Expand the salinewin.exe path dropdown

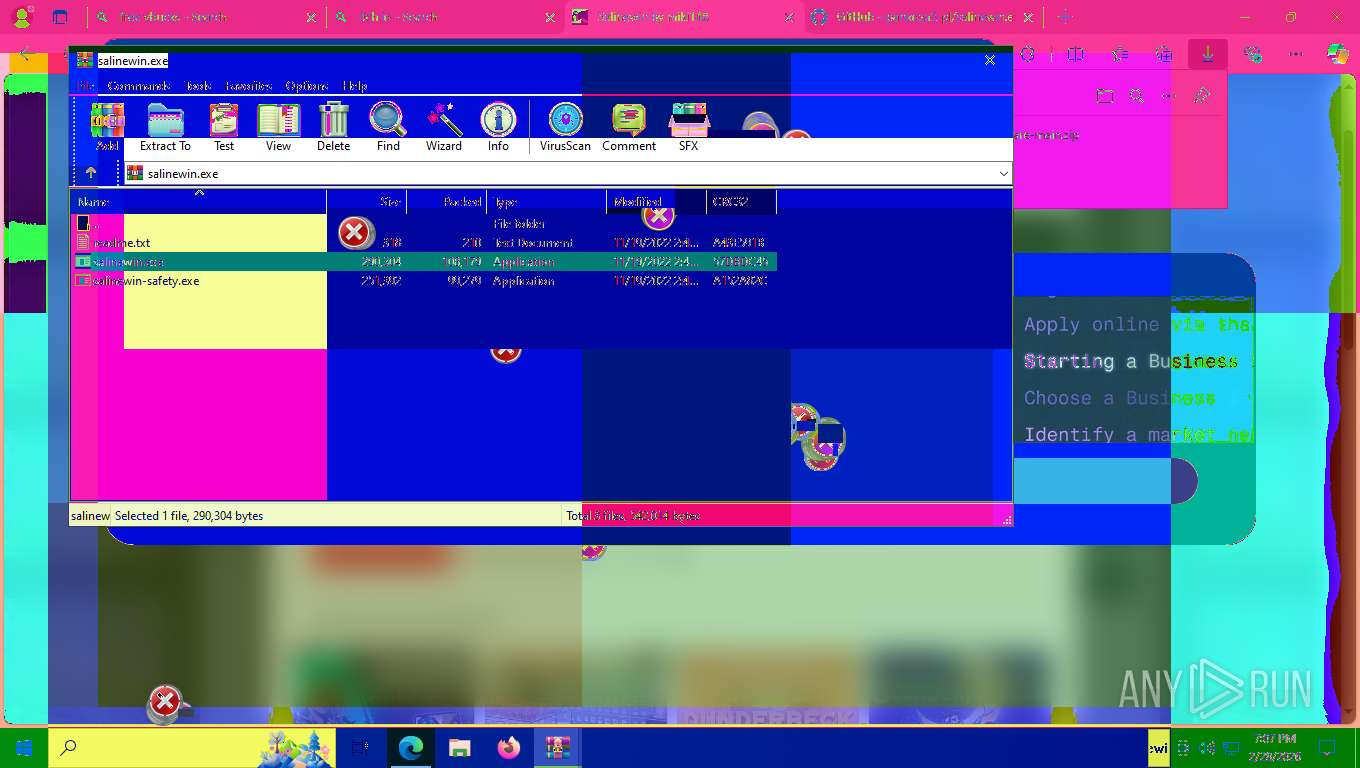[x=1003, y=173]
